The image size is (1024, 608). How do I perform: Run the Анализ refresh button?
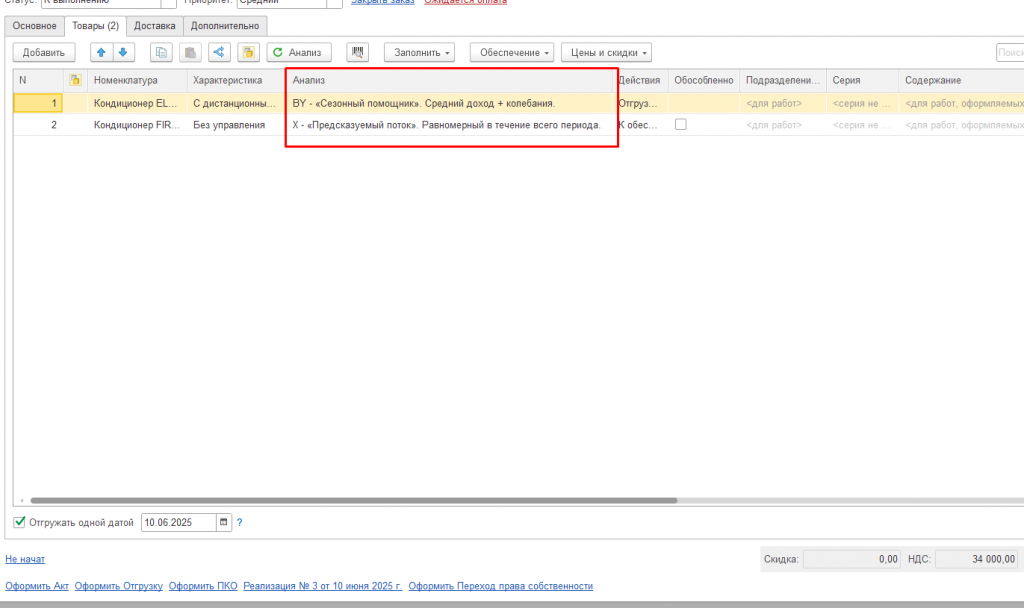click(298, 52)
